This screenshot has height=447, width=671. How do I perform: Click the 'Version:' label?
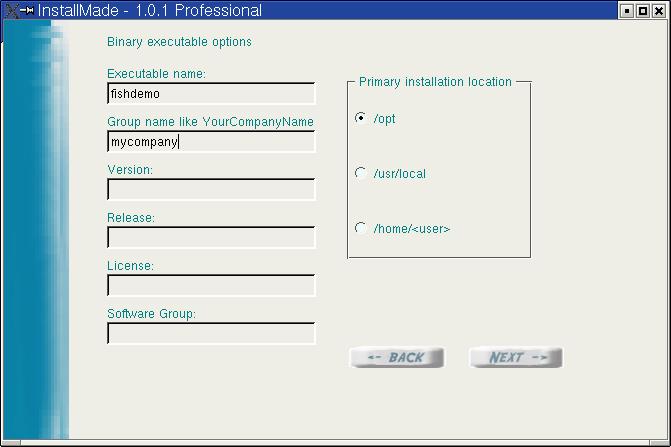click(x=130, y=169)
